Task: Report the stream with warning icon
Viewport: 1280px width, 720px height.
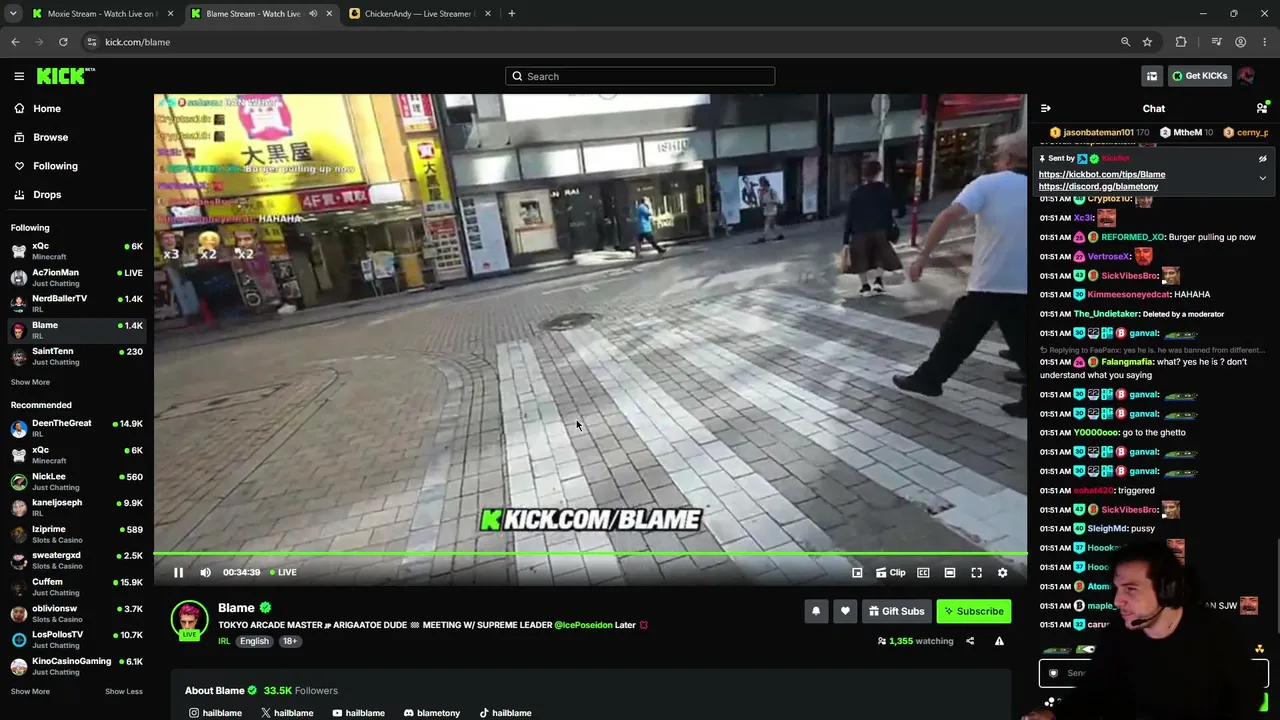Action: click(999, 641)
